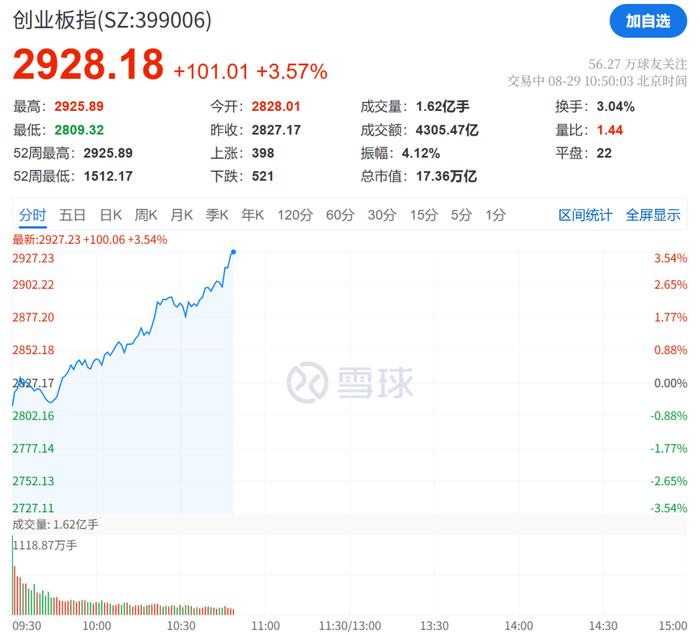
Task: Select the 季K quarterly chart tab
Action: (x=217, y=215)
